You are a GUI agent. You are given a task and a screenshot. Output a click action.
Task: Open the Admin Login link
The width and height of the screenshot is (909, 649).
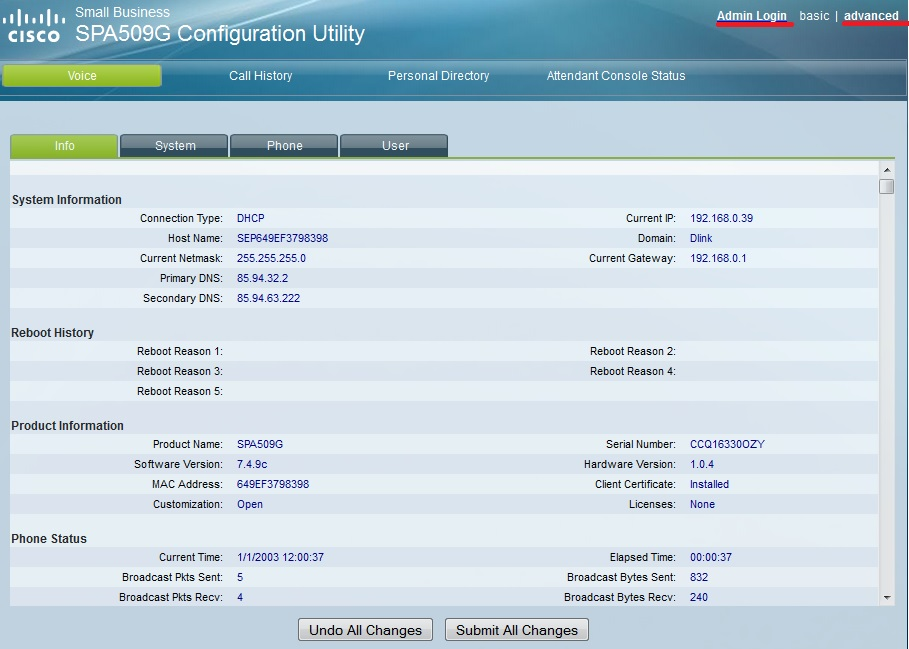click(751, 16)
